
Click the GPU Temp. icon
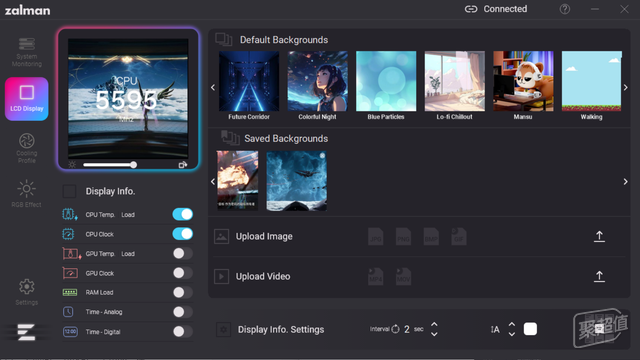click(x=71, y=253)
